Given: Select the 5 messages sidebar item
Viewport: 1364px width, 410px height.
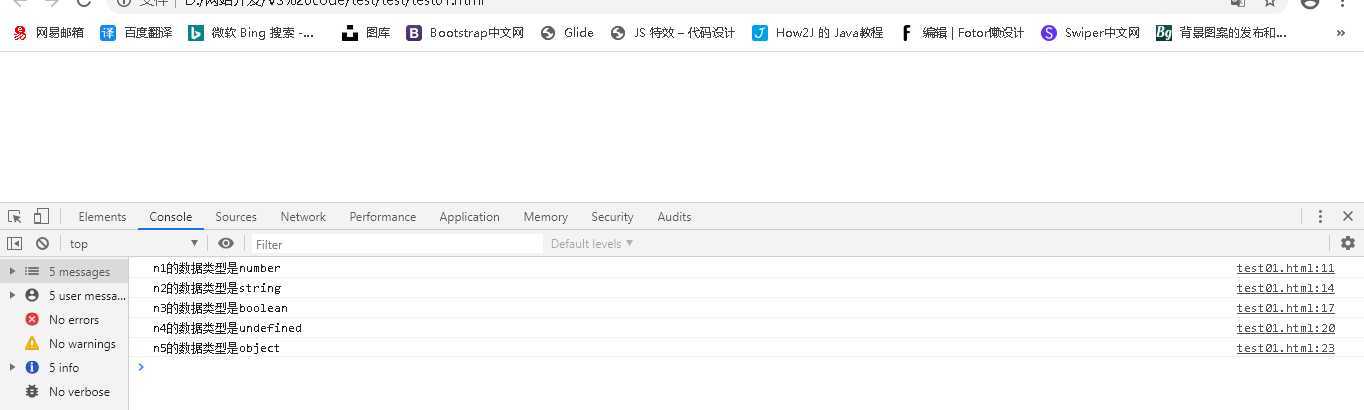Looking at the screenshot, I should [x=64, y=271].
